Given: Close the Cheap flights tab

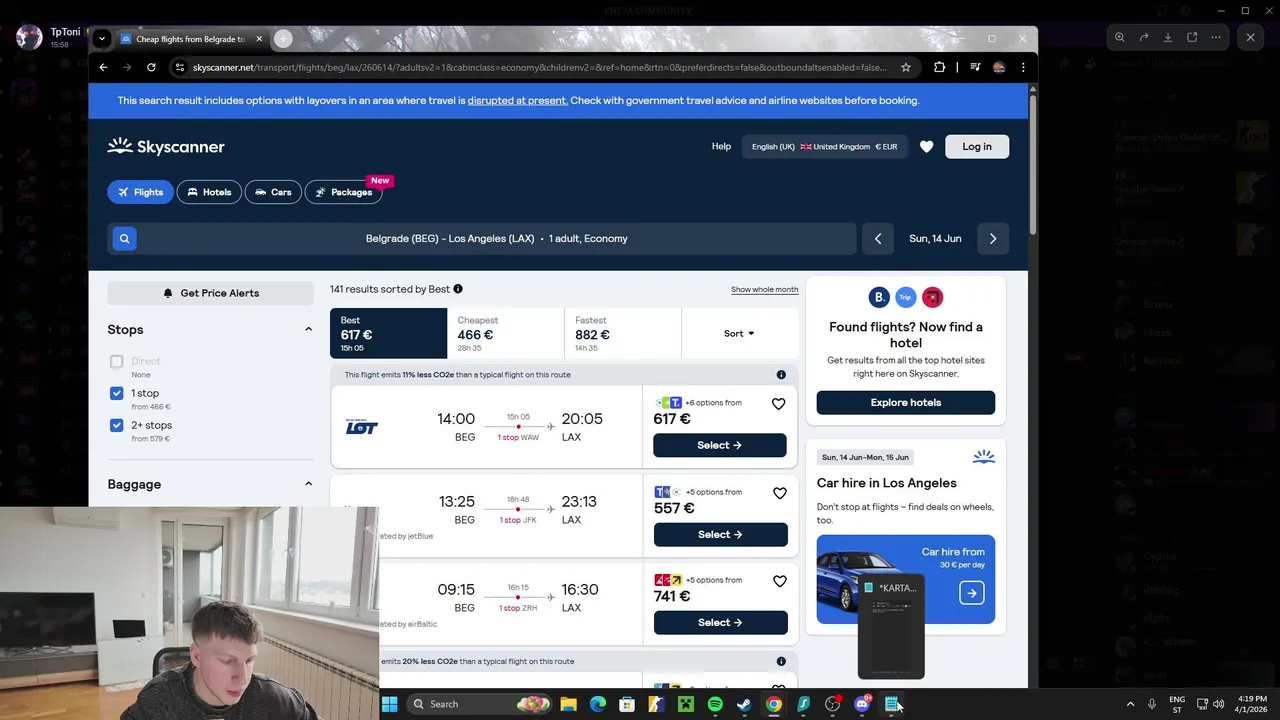Looking at the screenshot, I should 259,39.
